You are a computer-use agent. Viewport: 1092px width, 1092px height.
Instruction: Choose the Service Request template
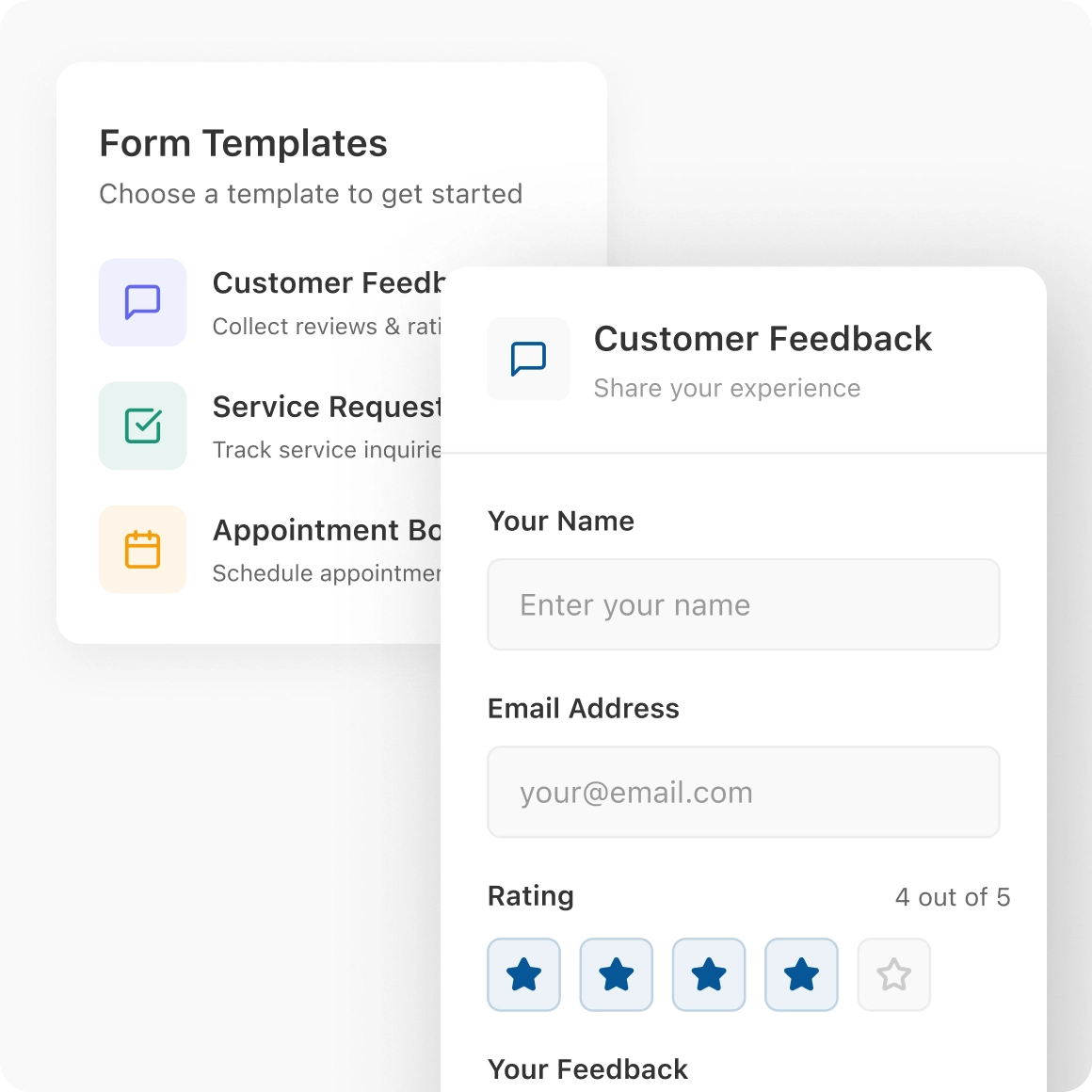pyautogui.click(x=326, y=407)
